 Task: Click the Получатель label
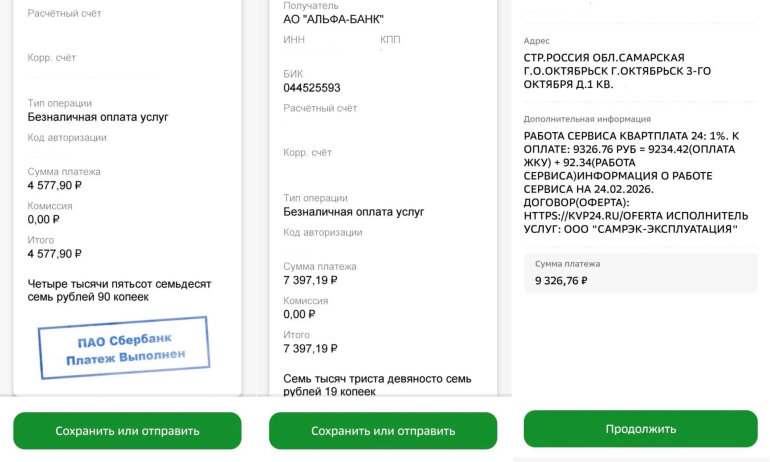click(x=310, y=5)
